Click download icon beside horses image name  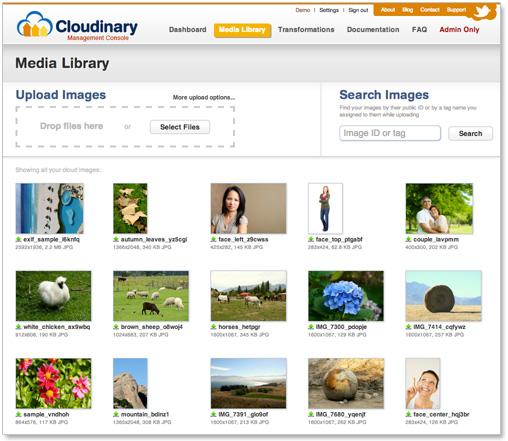coord(213,327)
